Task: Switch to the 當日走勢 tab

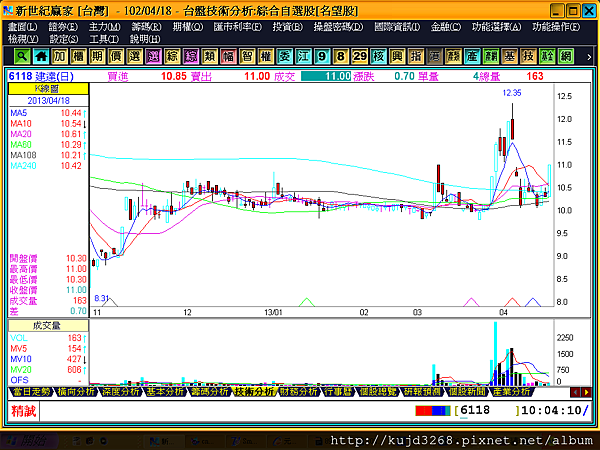Action: 31,391
